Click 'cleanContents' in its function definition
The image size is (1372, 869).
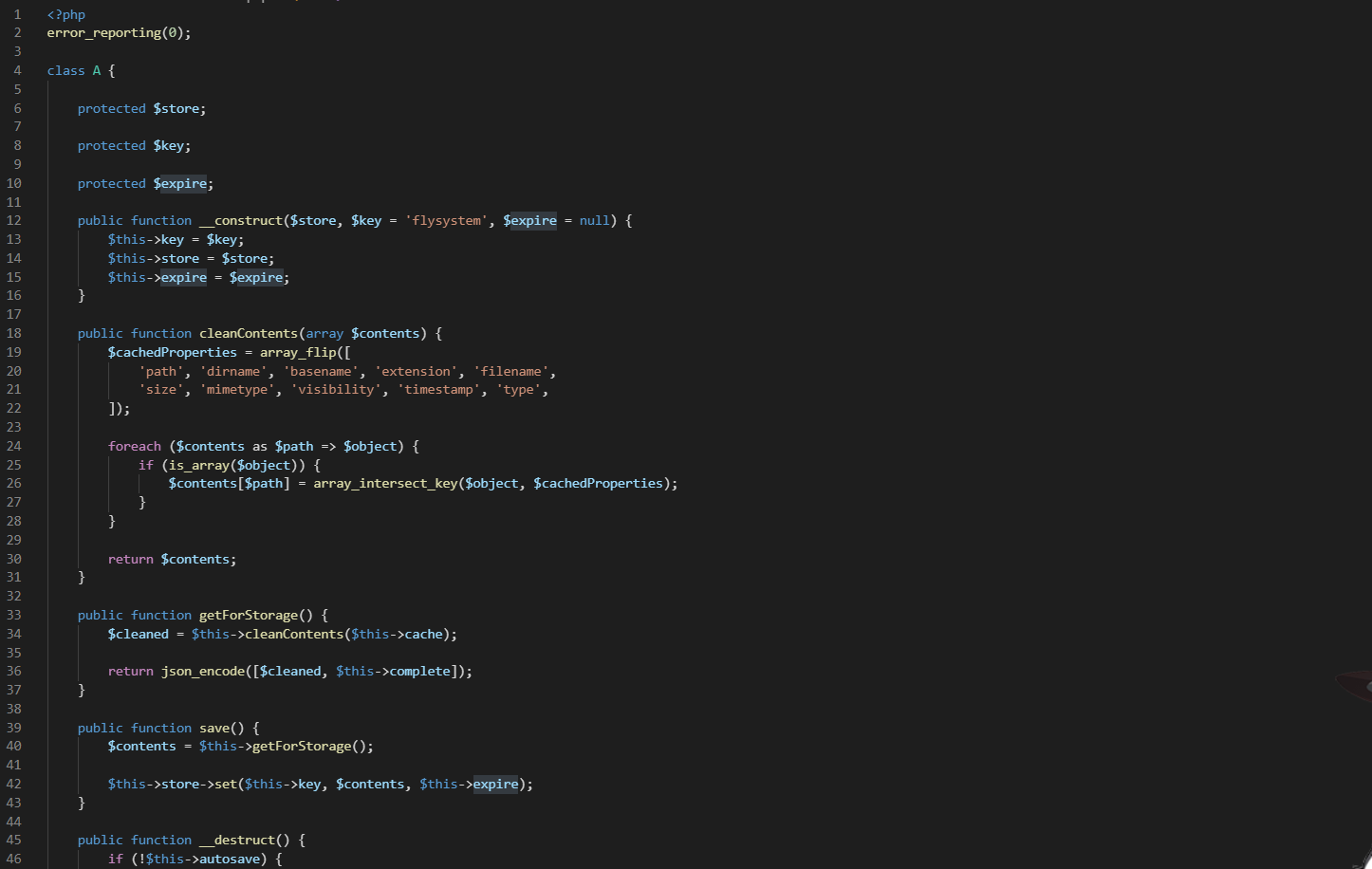click(x=249, y=334)
